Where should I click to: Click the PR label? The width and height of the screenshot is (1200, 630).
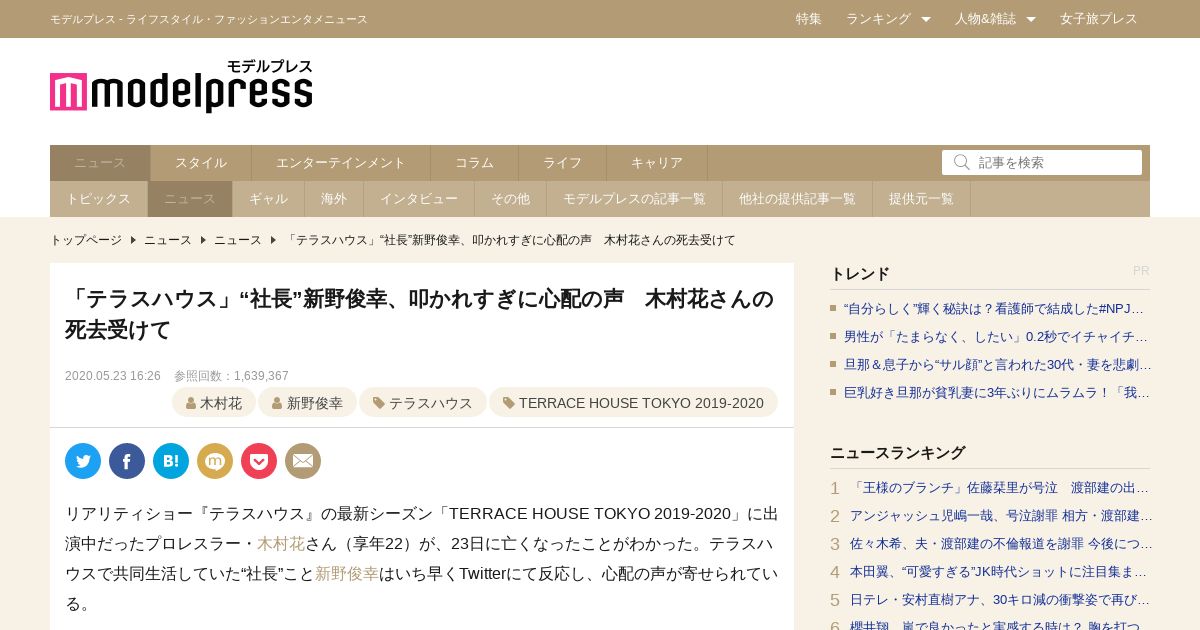[1141, 271]
